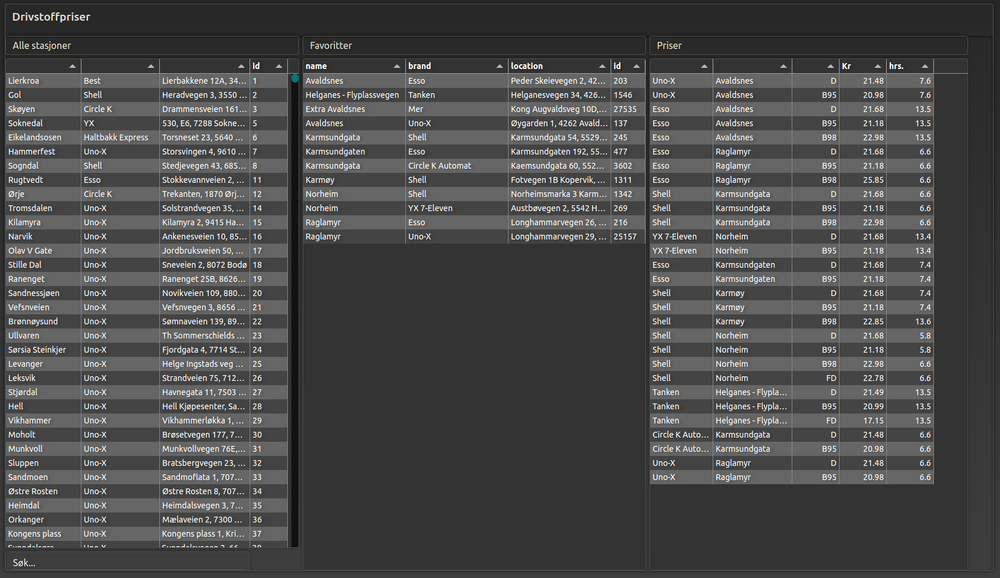Select the Hammerfest Uno-X station row

[146, 152]
